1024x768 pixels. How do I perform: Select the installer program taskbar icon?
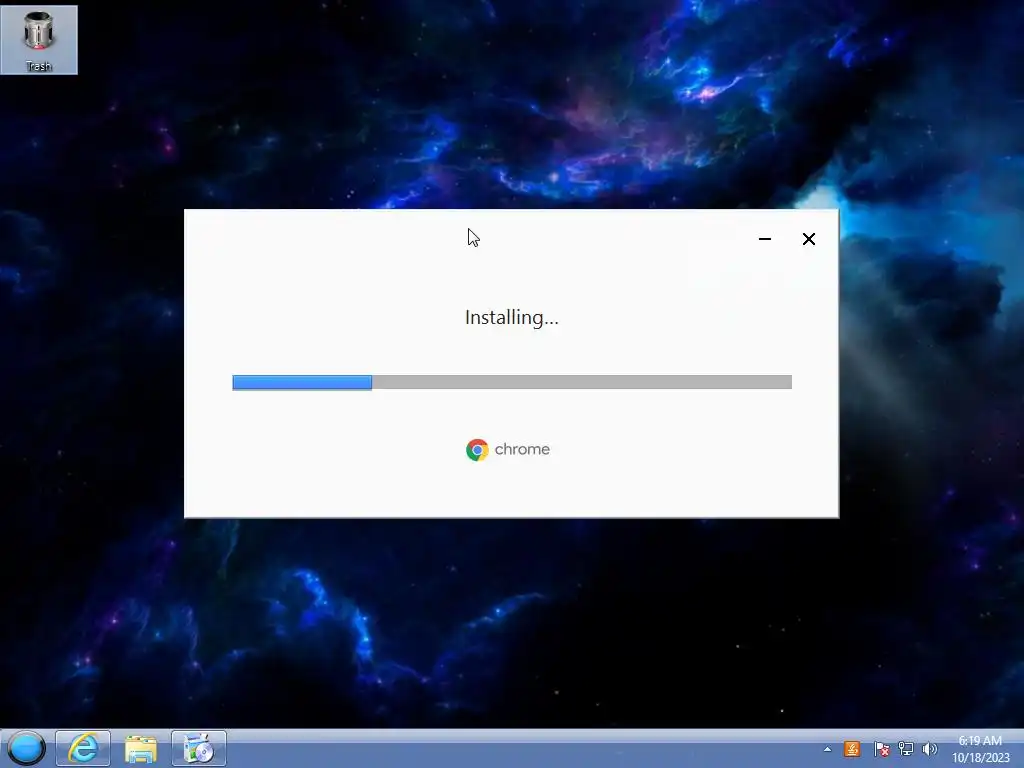(199, 748)
